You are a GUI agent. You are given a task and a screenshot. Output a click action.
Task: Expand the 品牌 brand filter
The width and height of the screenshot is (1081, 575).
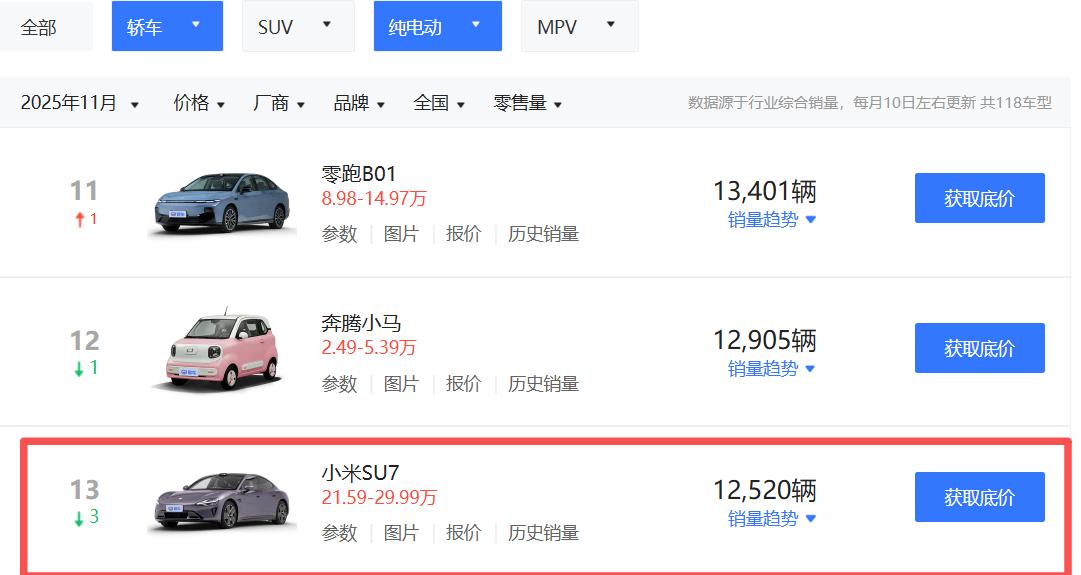point(358,103)
